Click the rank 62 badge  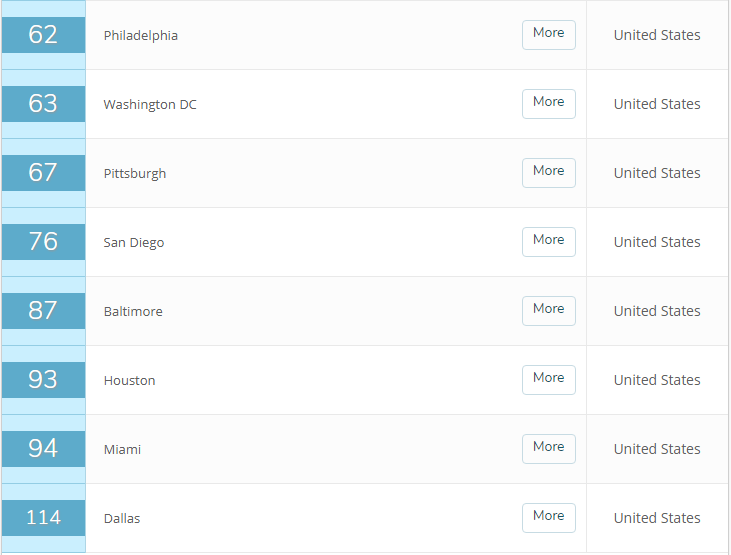pyautogui.click(x=43, y=35)
